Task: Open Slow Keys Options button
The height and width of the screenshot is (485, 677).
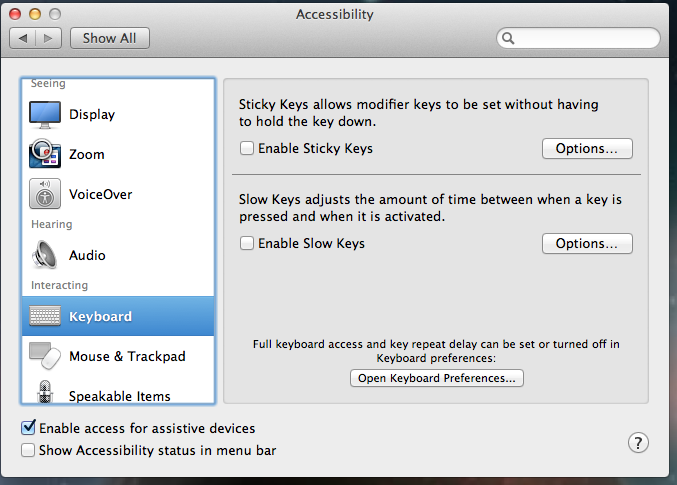Action: (587, 244)
